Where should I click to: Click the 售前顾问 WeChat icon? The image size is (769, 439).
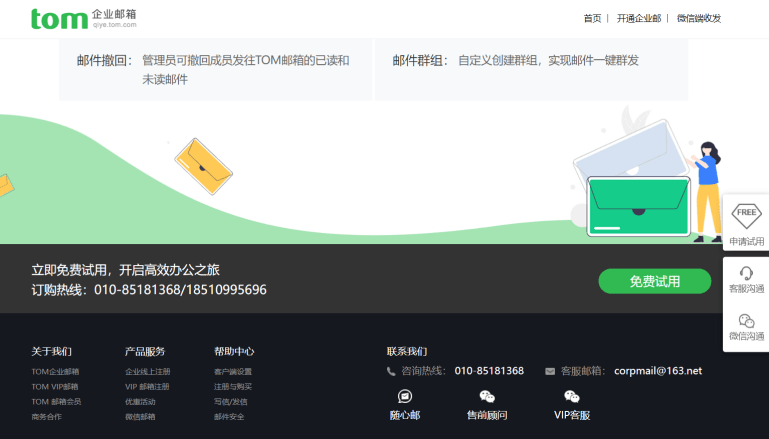tap(487, 397)
